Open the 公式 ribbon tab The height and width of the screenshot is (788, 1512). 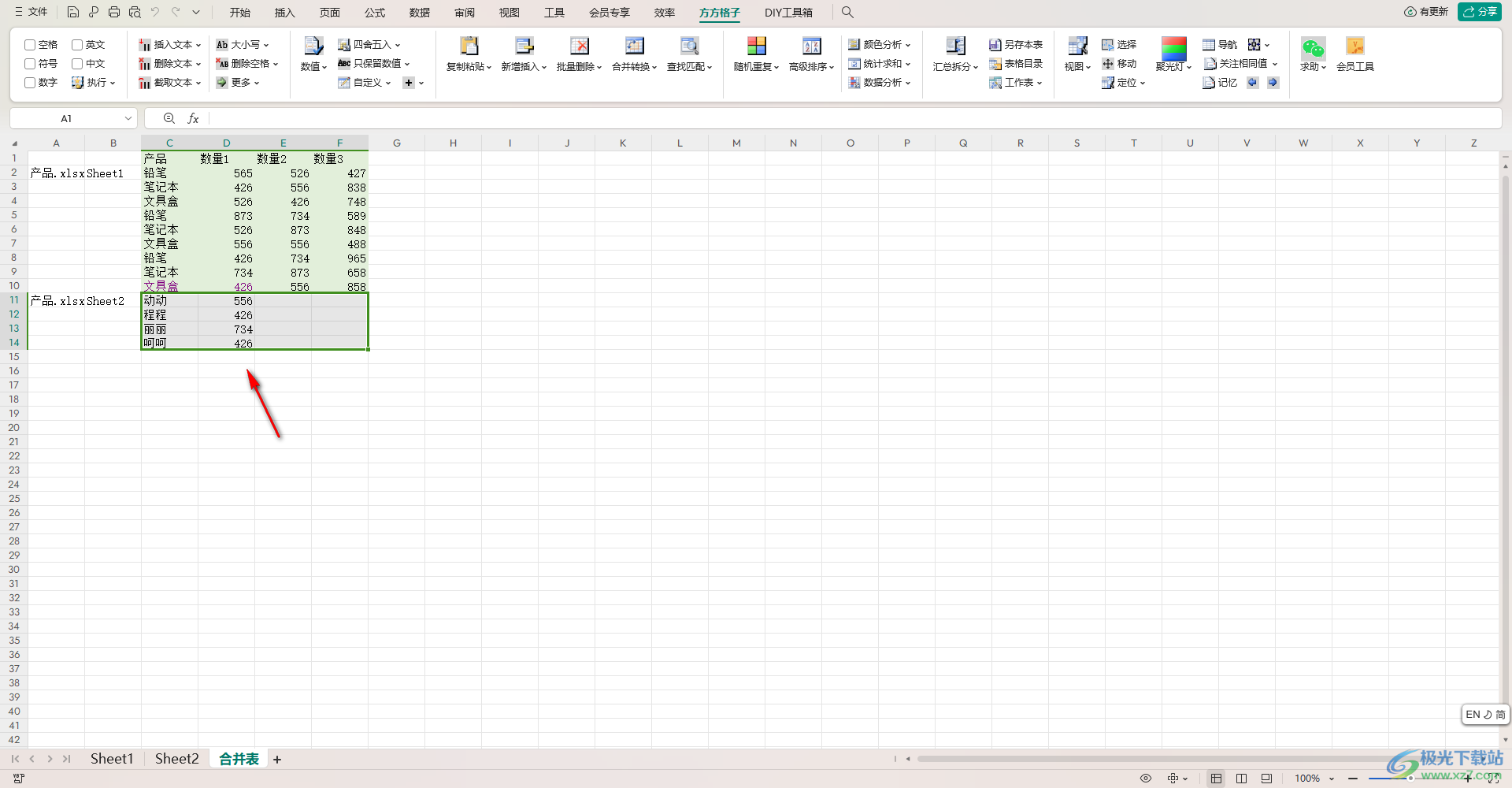pos(375,13)
